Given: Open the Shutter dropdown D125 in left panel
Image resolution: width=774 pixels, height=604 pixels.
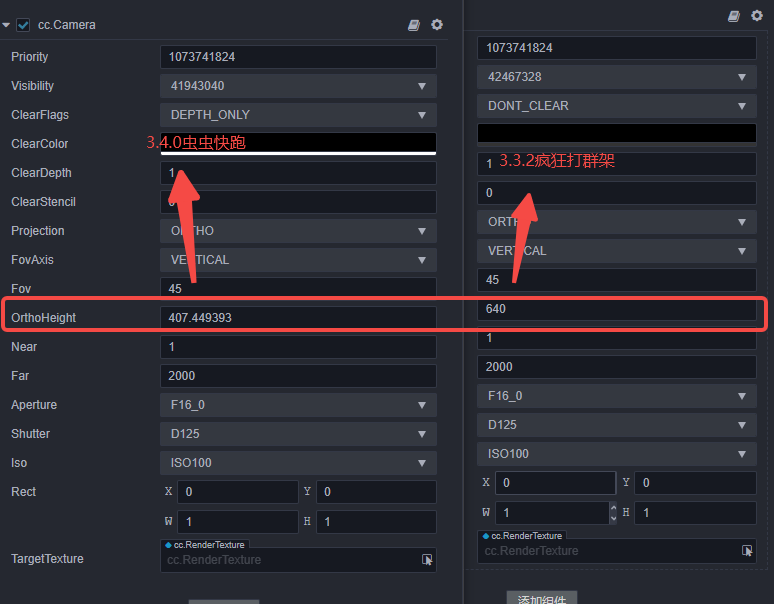Looking at the screenshot, I should (298, 434).
